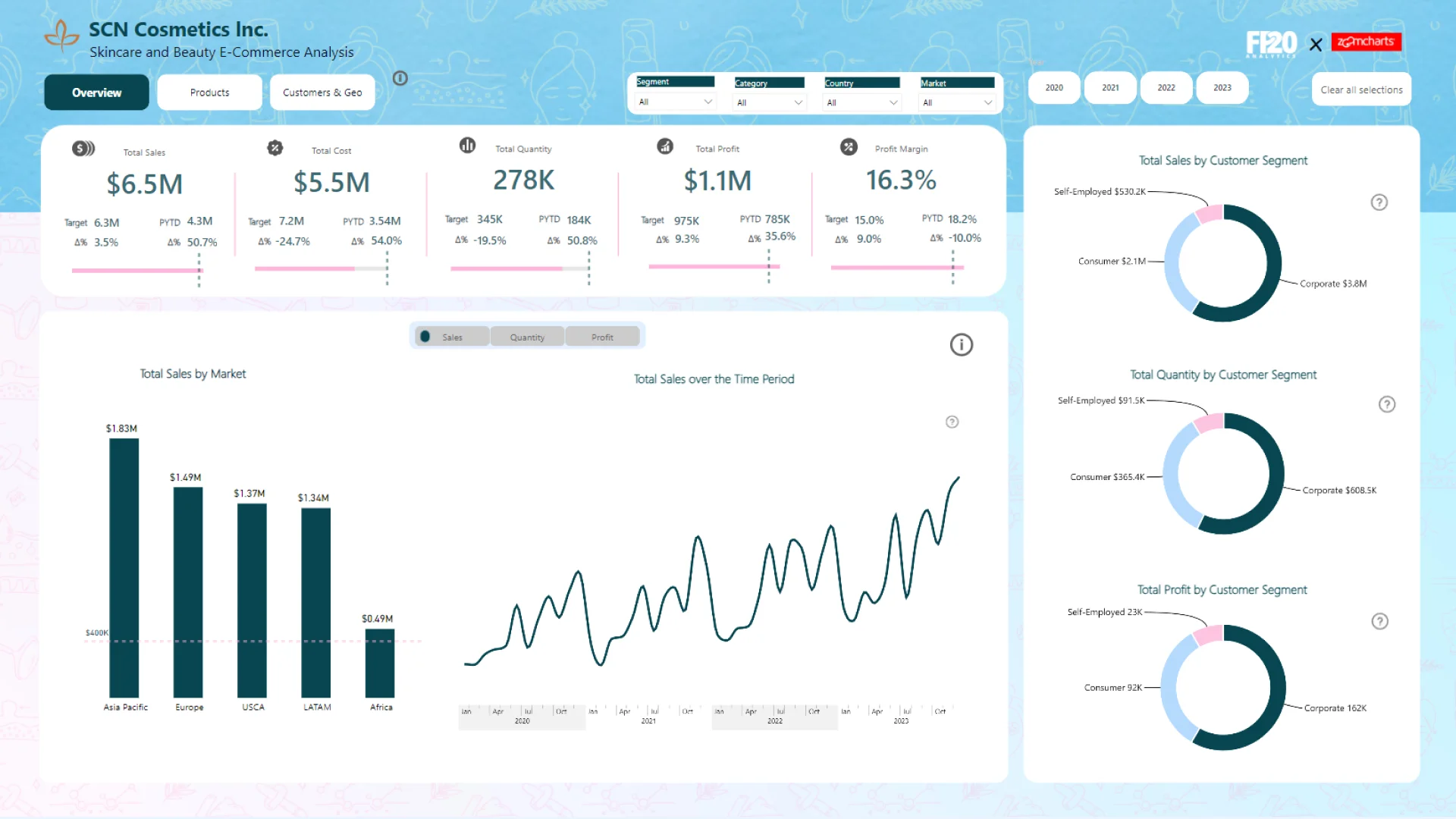Click the ZoomCharts logo
Image resolution: width=1456 pixels, height=819 pixels.
(x=1366, y=42)
